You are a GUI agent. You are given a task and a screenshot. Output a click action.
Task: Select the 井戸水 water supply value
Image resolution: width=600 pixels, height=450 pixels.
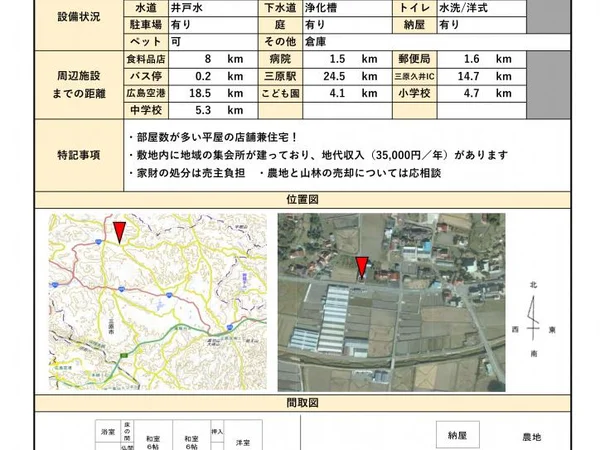187,8
